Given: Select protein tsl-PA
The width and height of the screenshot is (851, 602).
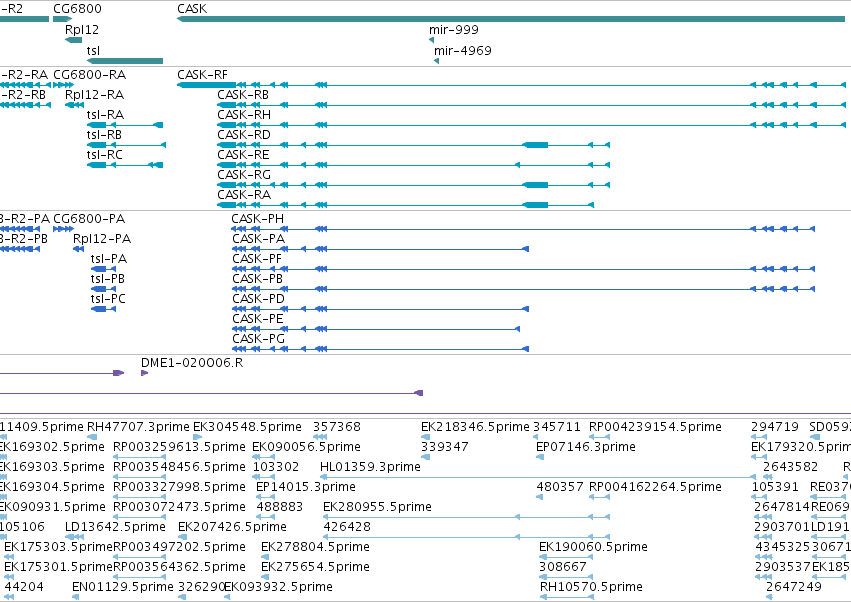Looking at the screenshot, I should [103, 269].
